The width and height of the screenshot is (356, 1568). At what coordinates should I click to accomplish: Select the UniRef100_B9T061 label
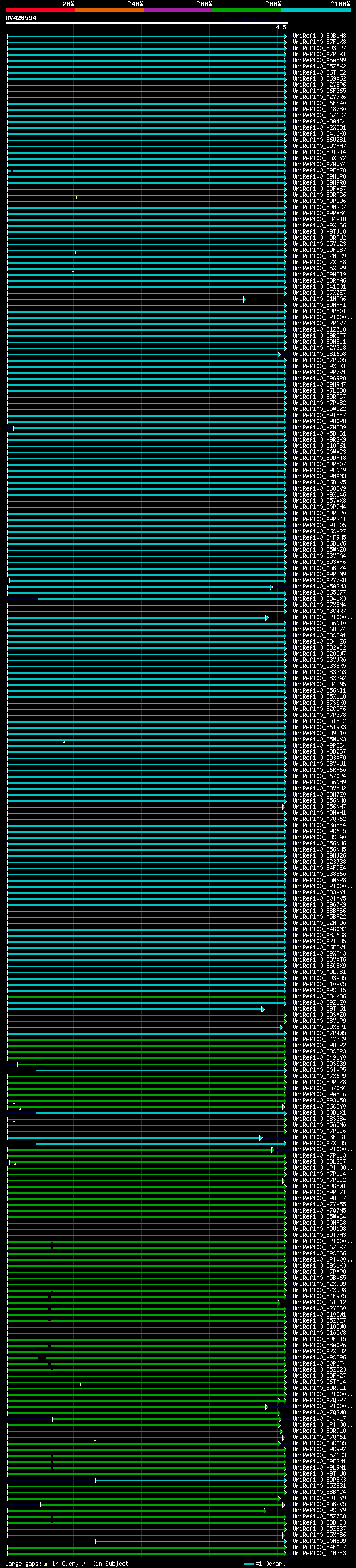[319, 1008]
